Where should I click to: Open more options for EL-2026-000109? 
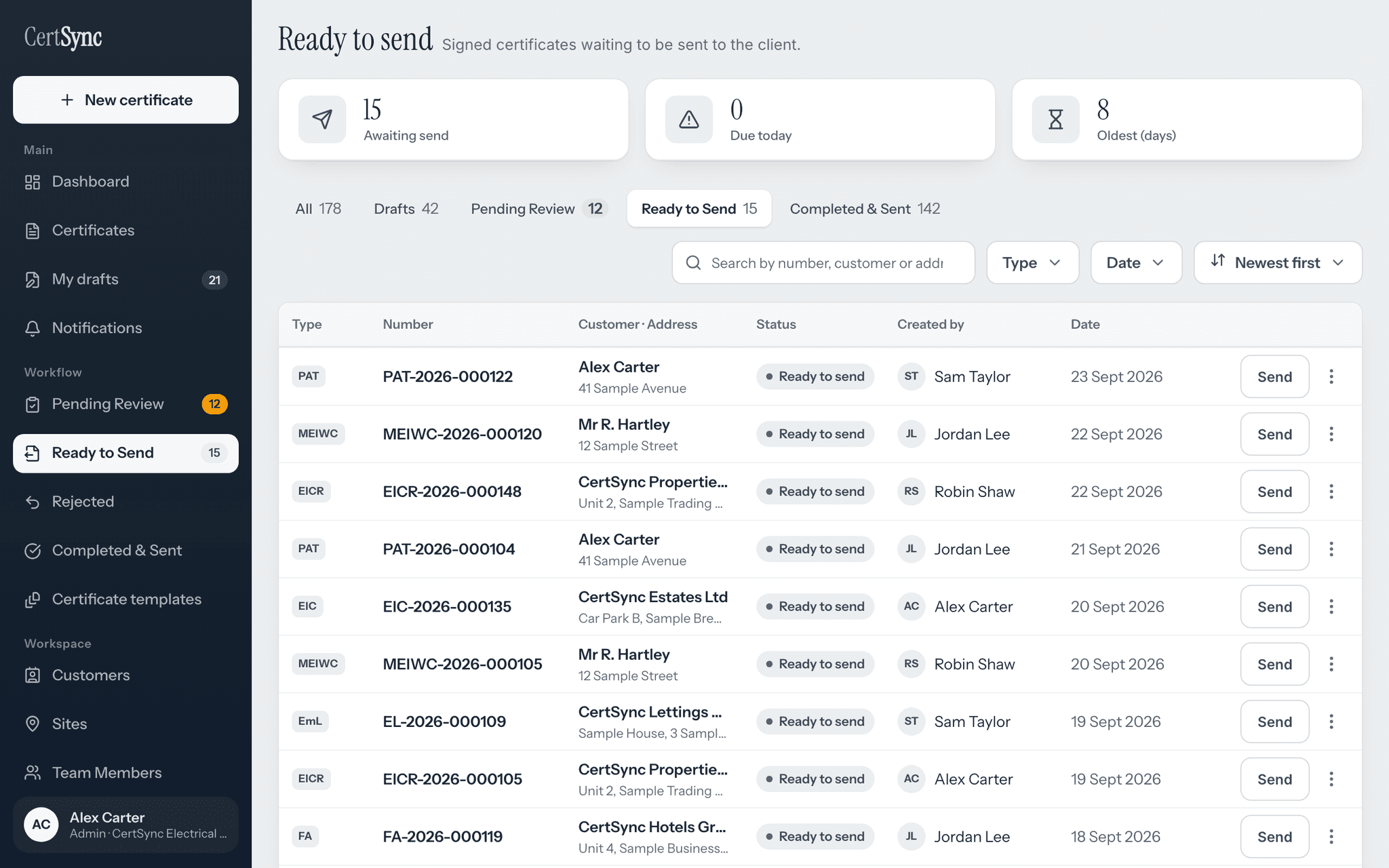coord(1331,722)
